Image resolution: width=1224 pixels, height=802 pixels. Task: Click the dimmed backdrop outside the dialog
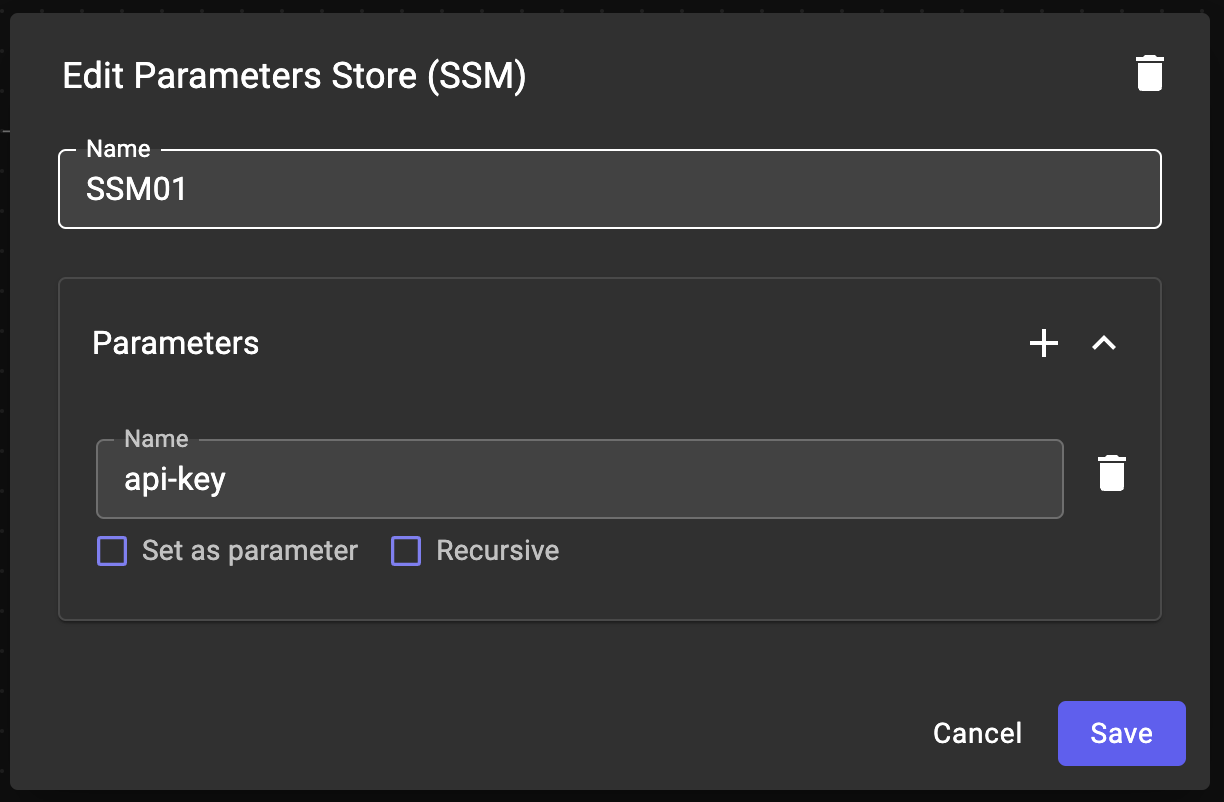4,400
